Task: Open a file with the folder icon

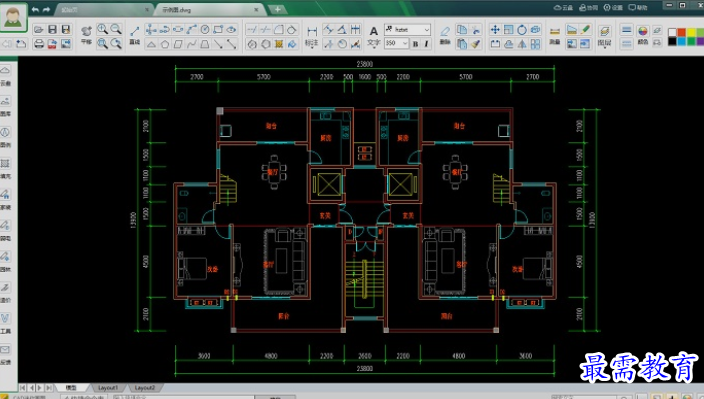Action: 39,30
